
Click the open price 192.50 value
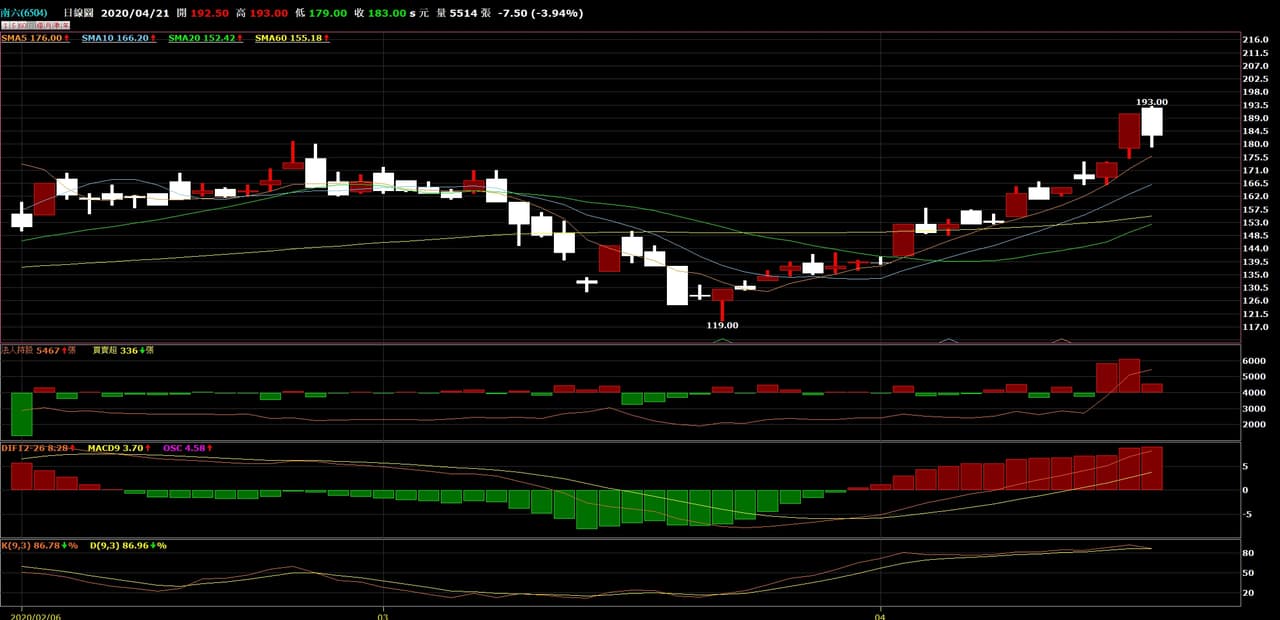(x=211, y=13)
